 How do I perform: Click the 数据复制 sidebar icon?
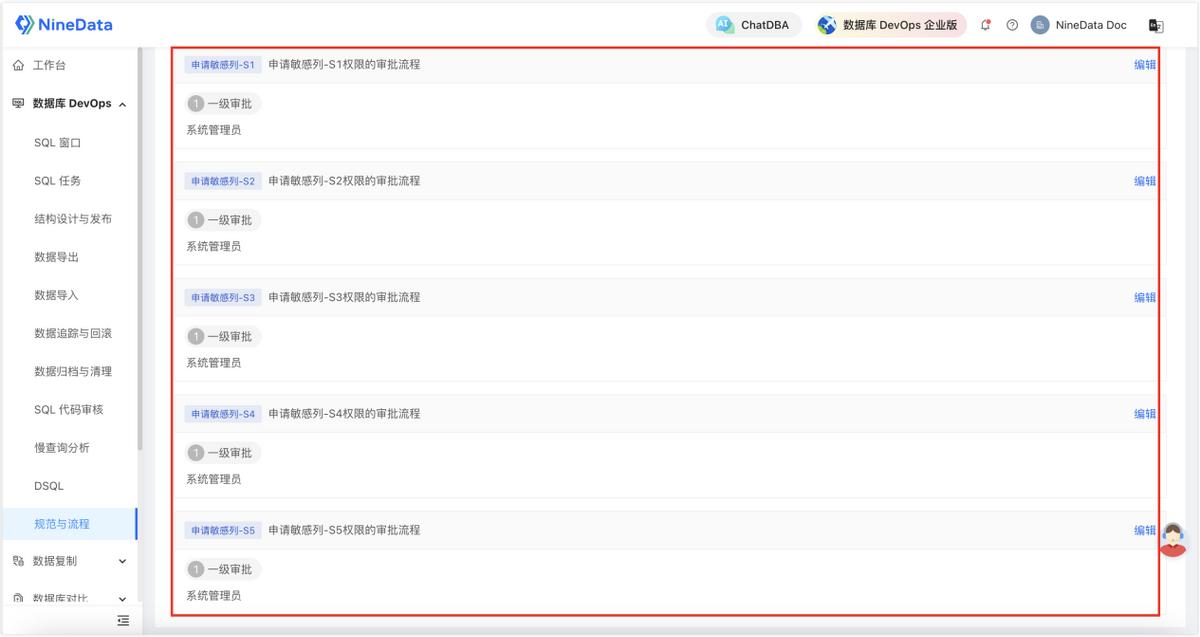point(18,561)
